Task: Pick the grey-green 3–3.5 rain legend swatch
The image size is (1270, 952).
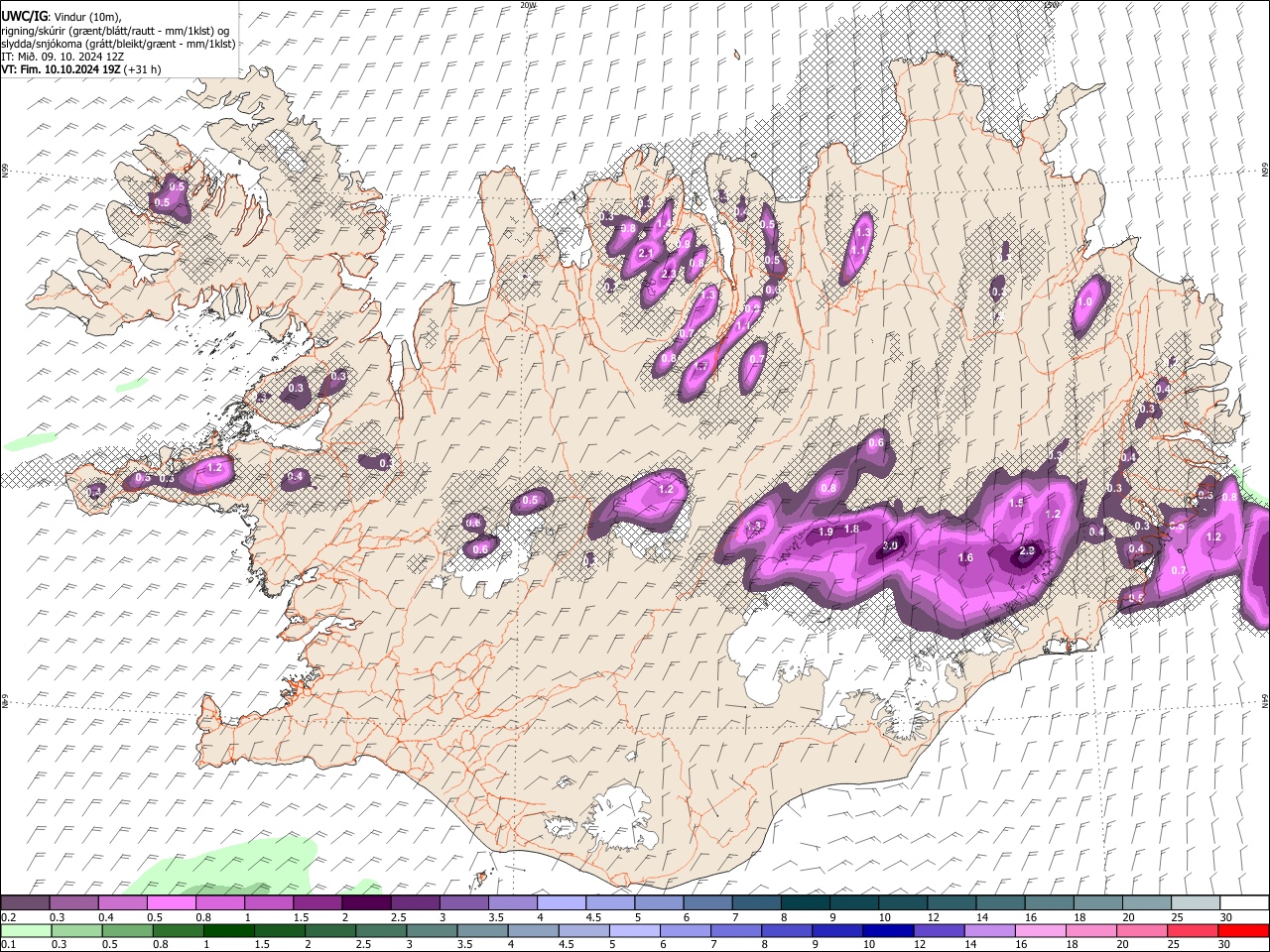Action: point(433,930)
